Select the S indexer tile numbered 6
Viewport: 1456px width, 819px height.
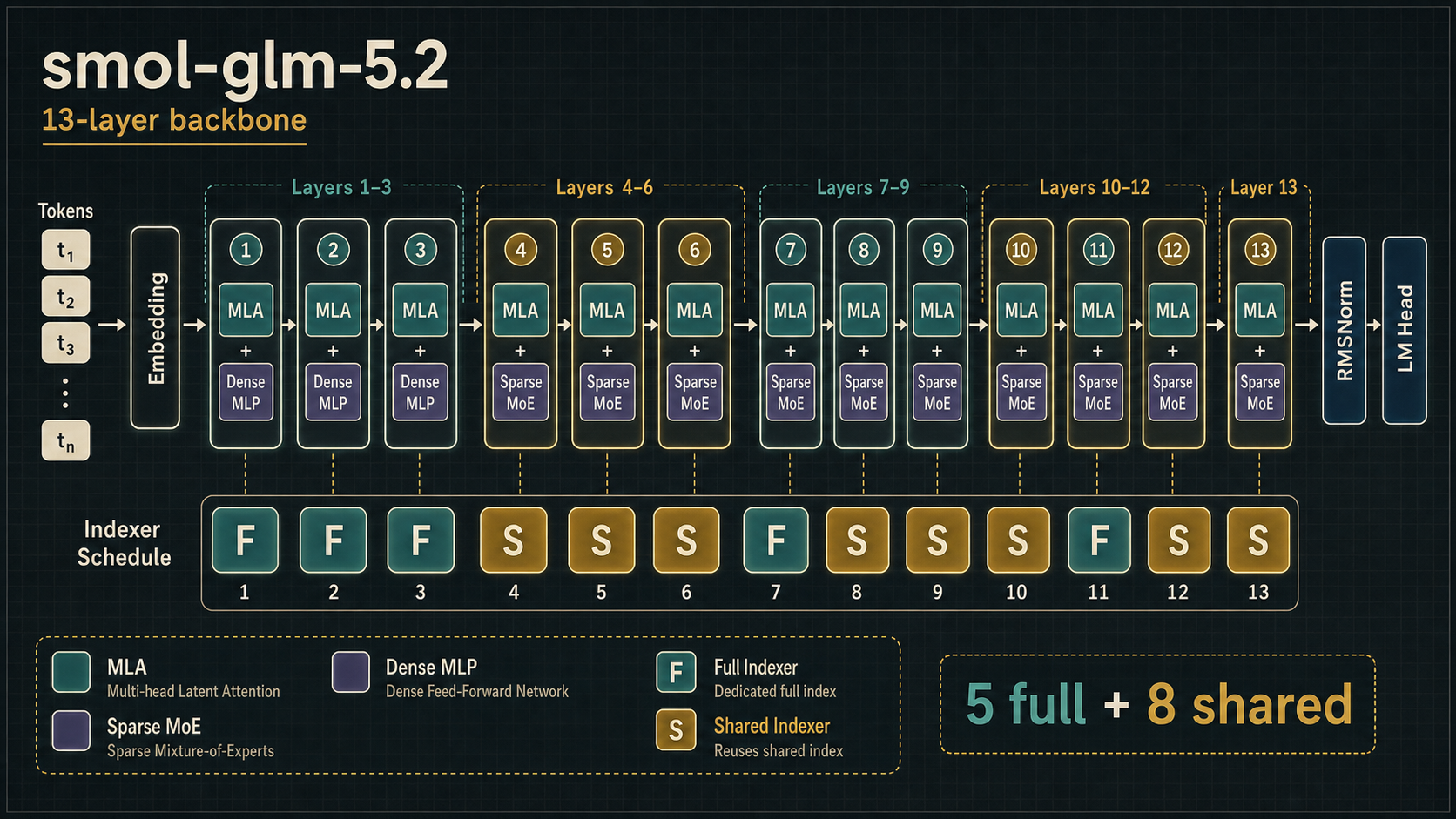687,540
